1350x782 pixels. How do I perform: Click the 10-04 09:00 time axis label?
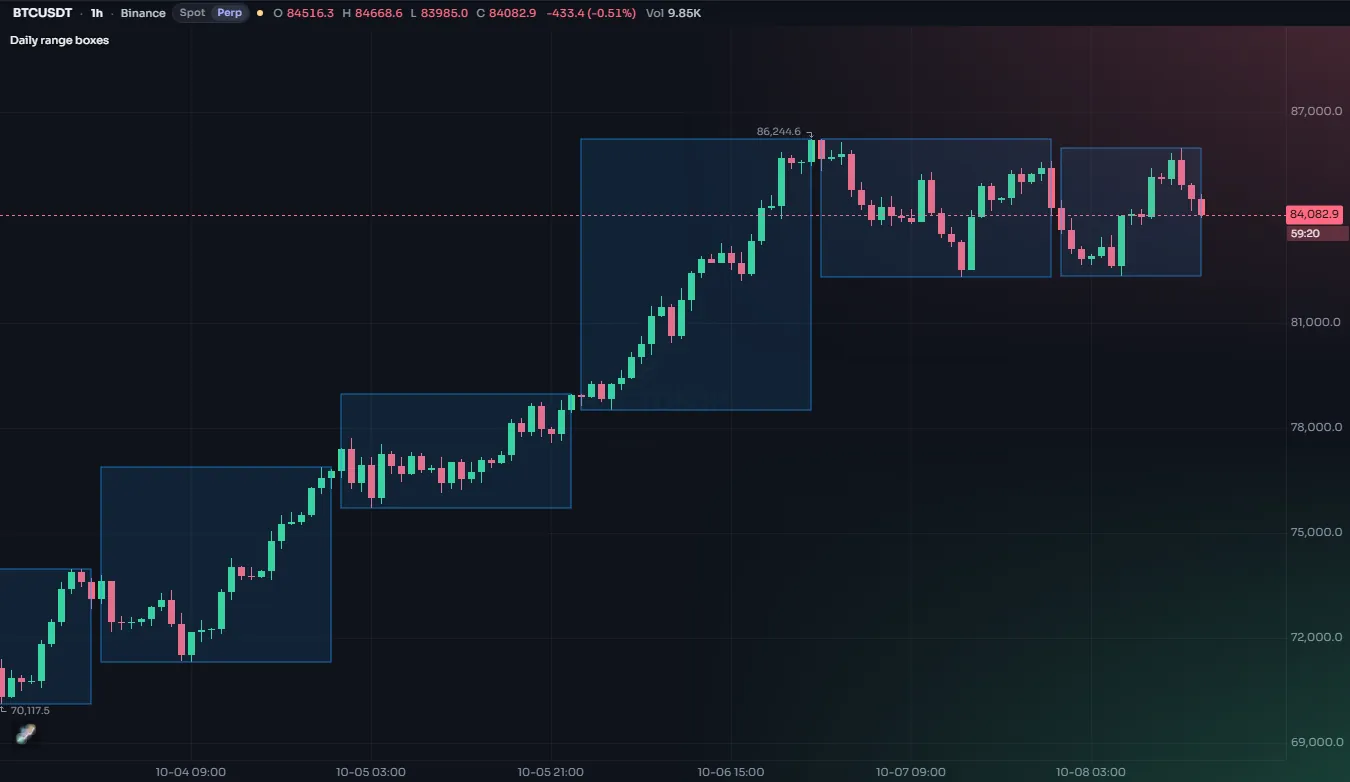(x=191, y=772)
